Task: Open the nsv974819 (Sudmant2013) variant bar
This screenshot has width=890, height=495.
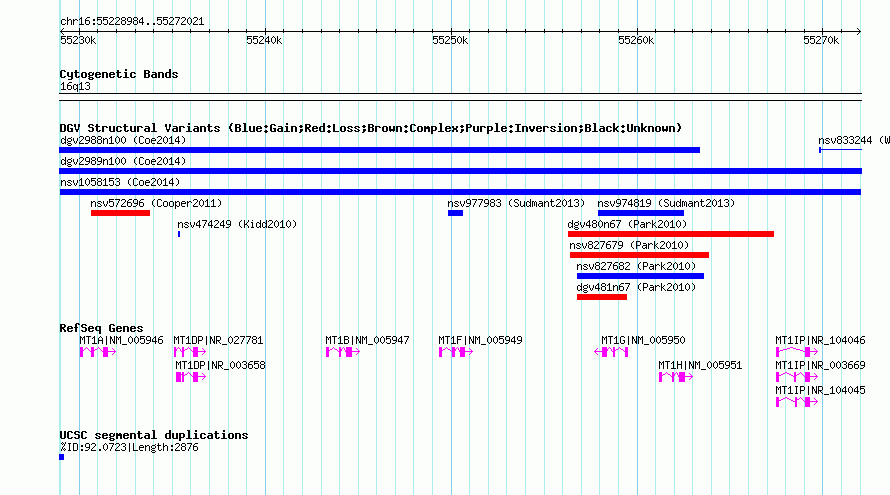Action: click(x=641, y=213)
